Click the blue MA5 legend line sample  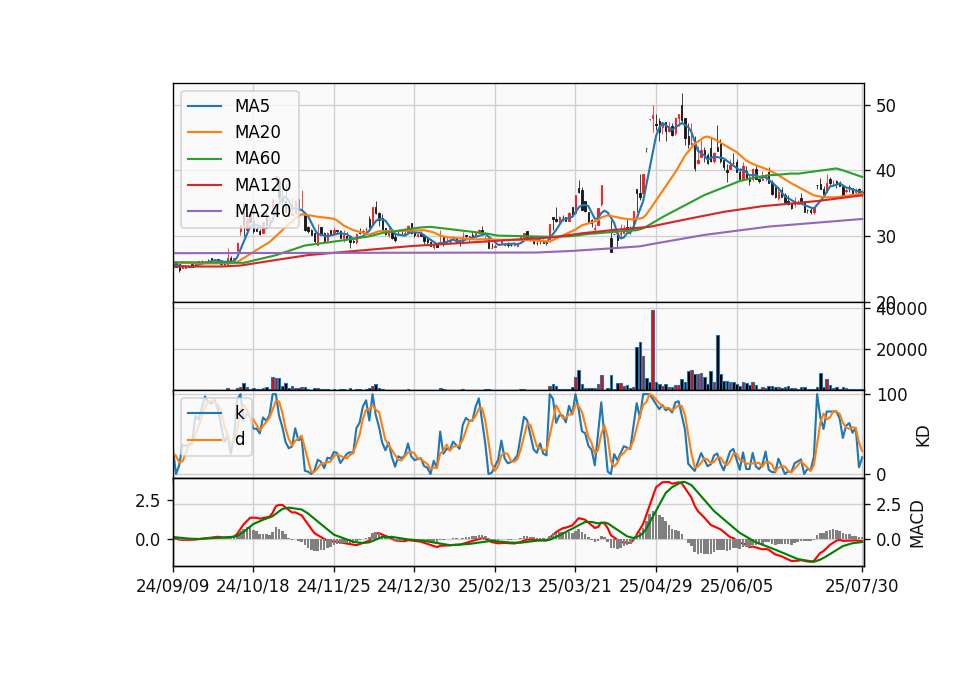pyautogui.click(x=204, y=106)
